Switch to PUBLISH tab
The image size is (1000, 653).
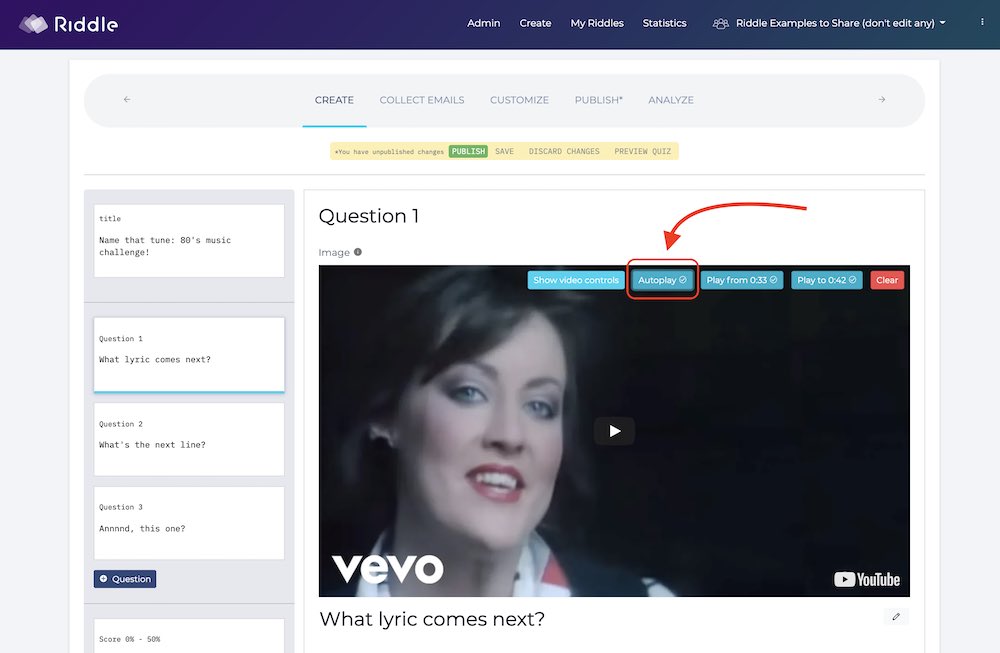598,100
